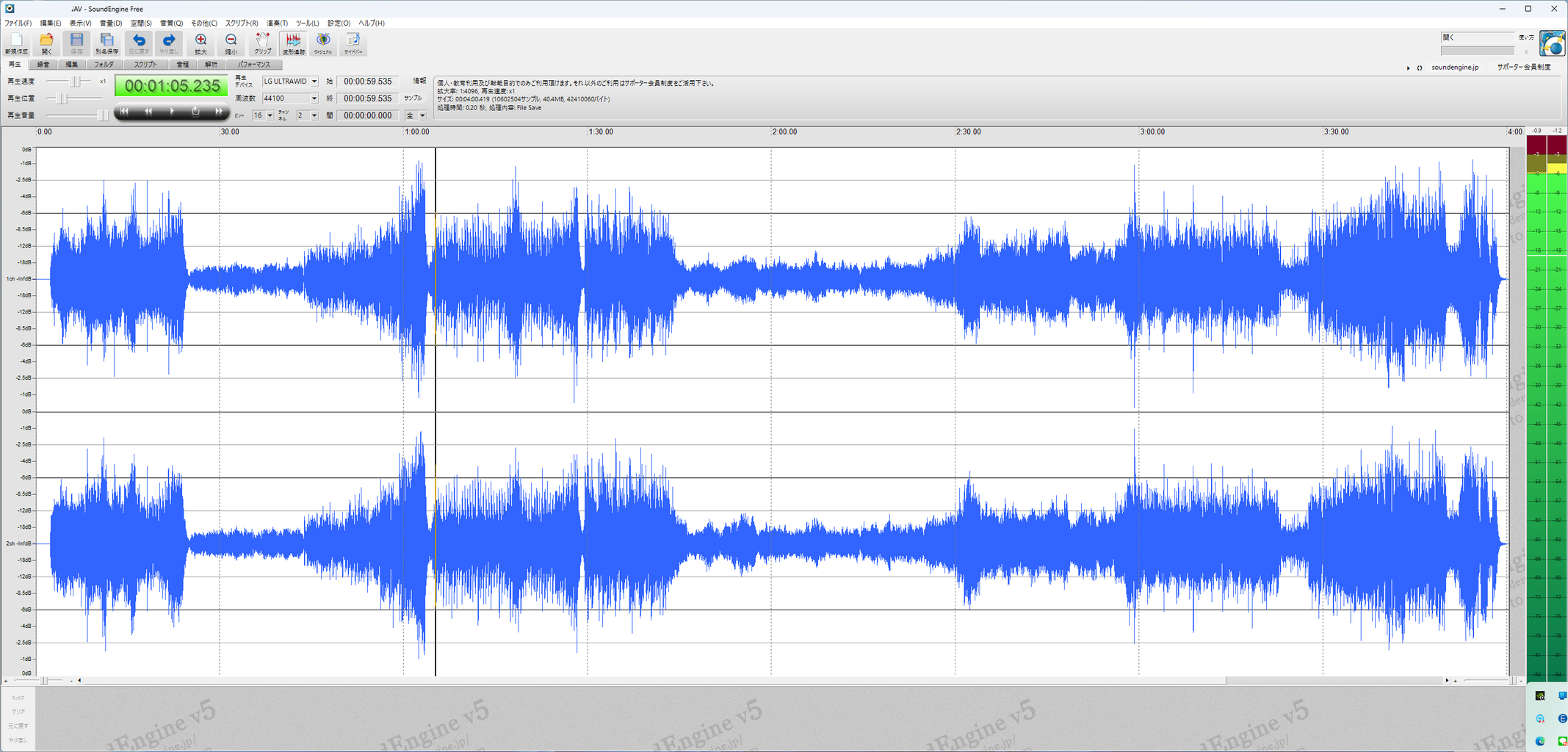Image resolution: width=1568 pixels, height=752 pixels.
Task: Click the 保存 save icon in toolbar
Action: click(76, 43)
